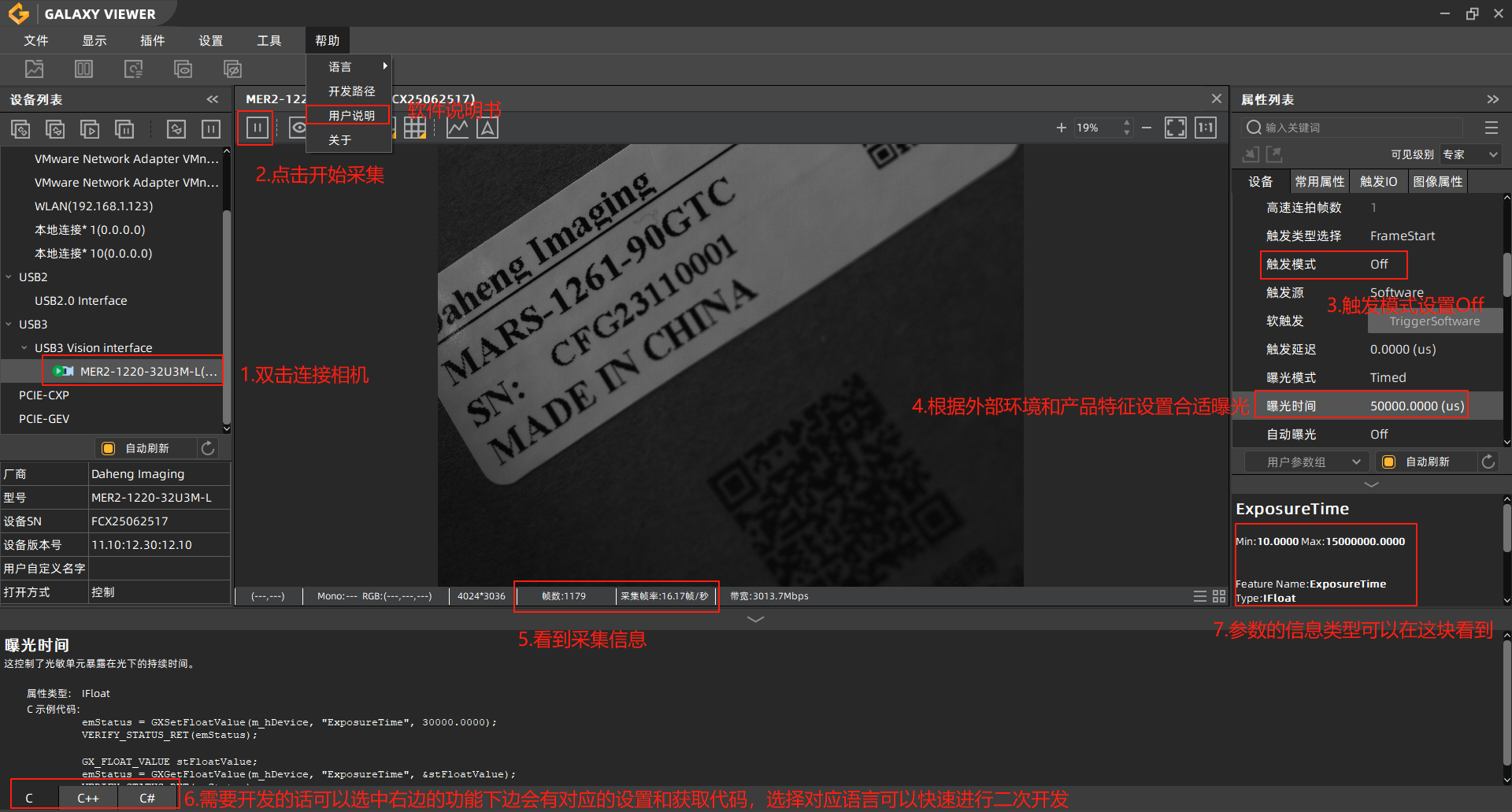This screenshot has height=812, width=1512.
Task: Select the PCIE-GEV tree item
Action: 44,419
